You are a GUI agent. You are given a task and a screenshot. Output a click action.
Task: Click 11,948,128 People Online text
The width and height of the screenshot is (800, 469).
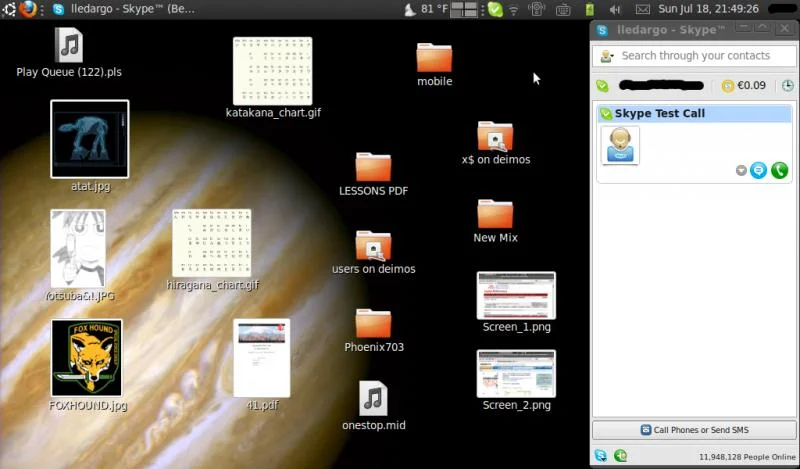pyautogui.click(x=747, y=457)
